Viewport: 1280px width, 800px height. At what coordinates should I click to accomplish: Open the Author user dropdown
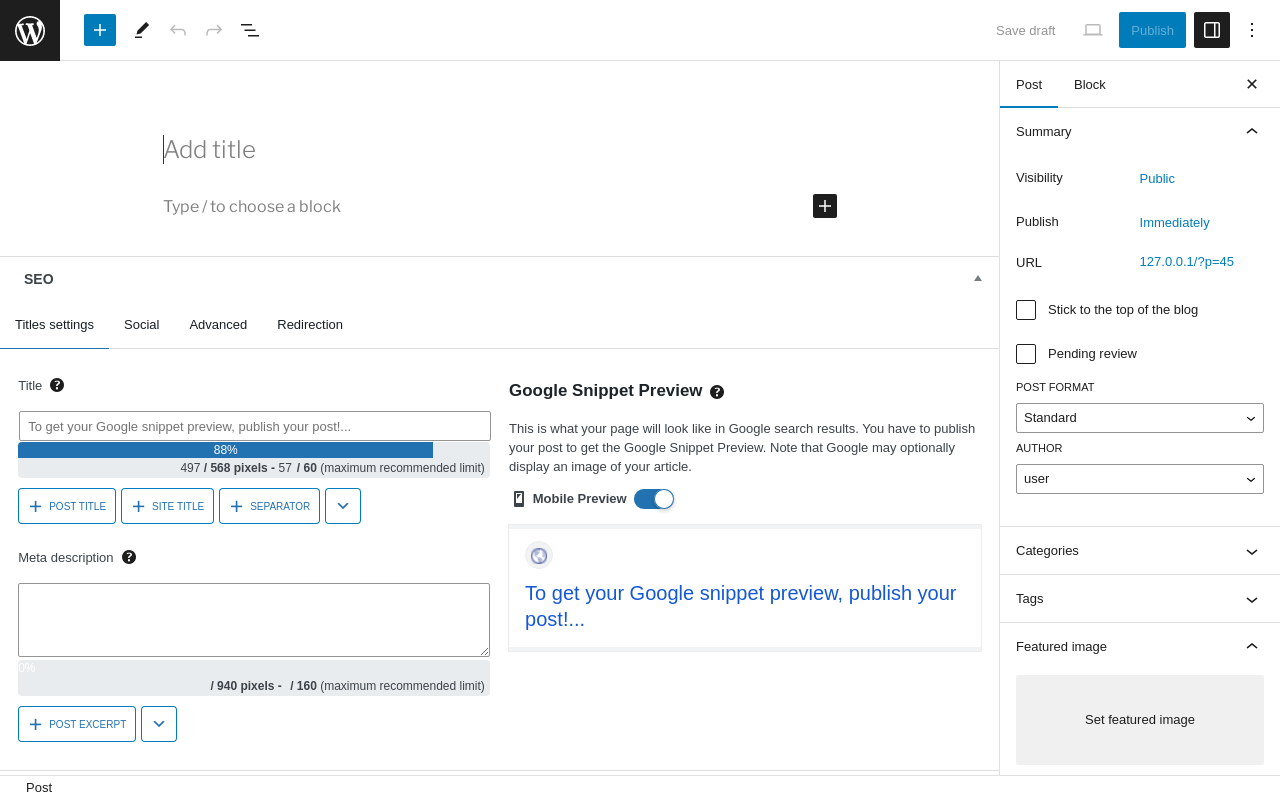click(1140, 479)
